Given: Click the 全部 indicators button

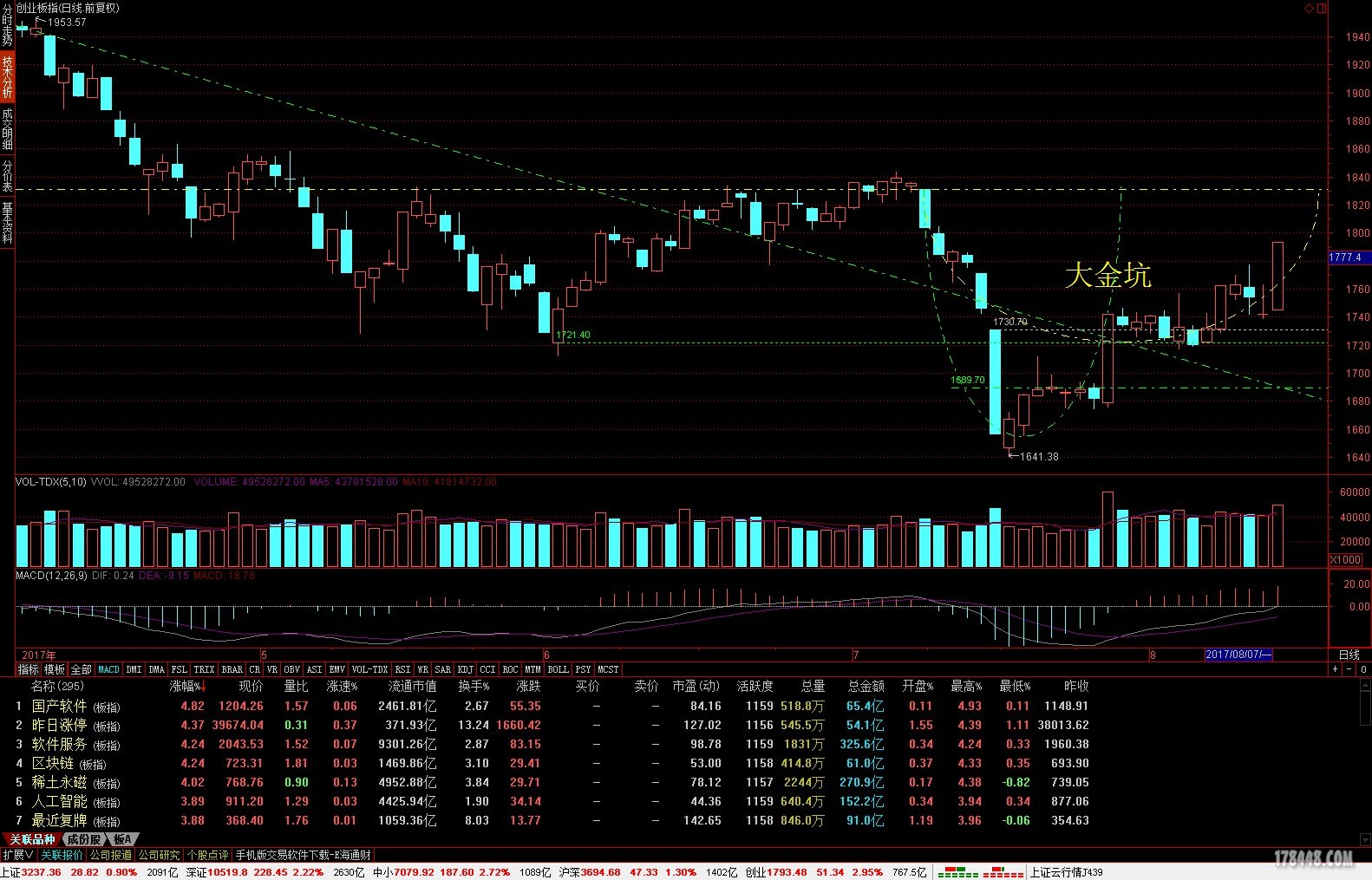Looking at the screenshot, I should (81, 669).
